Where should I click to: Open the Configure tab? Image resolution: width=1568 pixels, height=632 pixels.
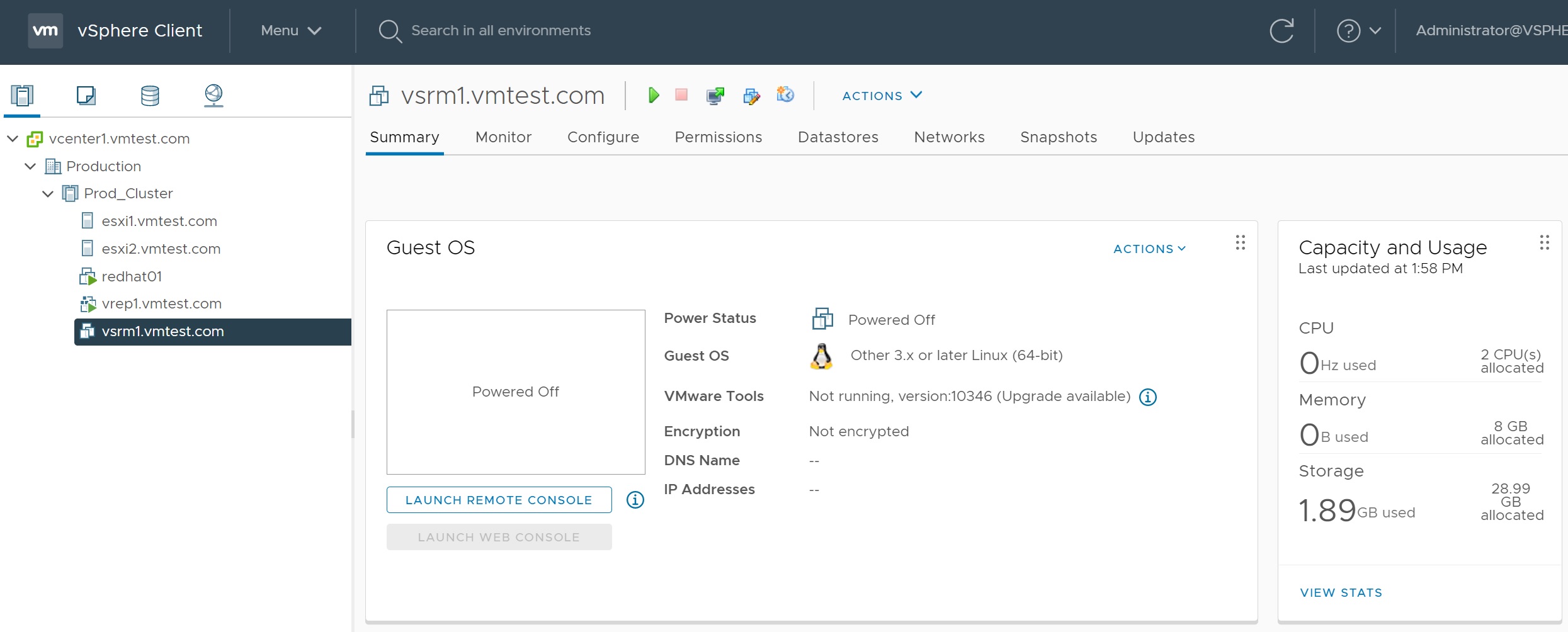[x=603, y=137]
